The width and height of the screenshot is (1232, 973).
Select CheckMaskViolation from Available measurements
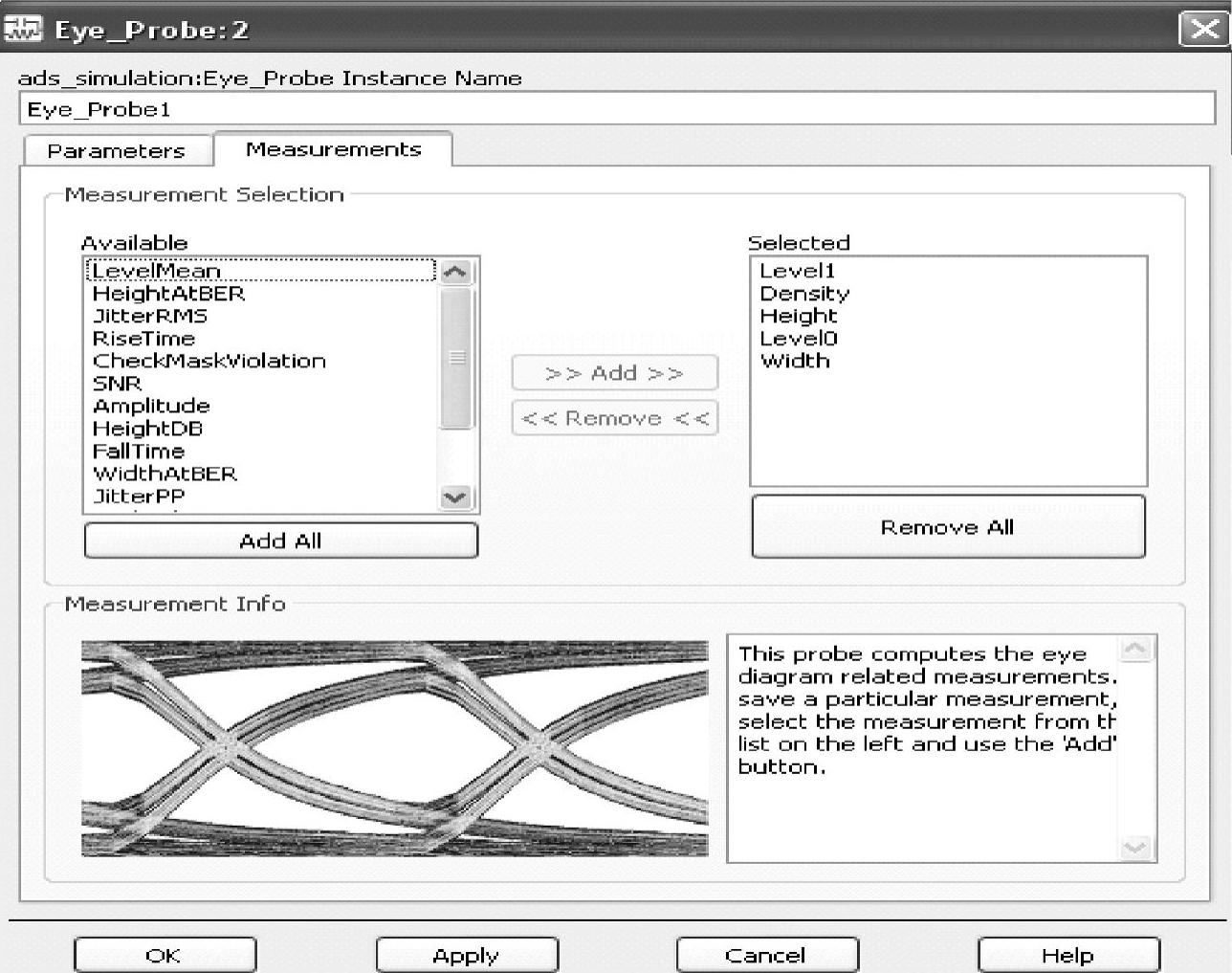click(209, 361)
